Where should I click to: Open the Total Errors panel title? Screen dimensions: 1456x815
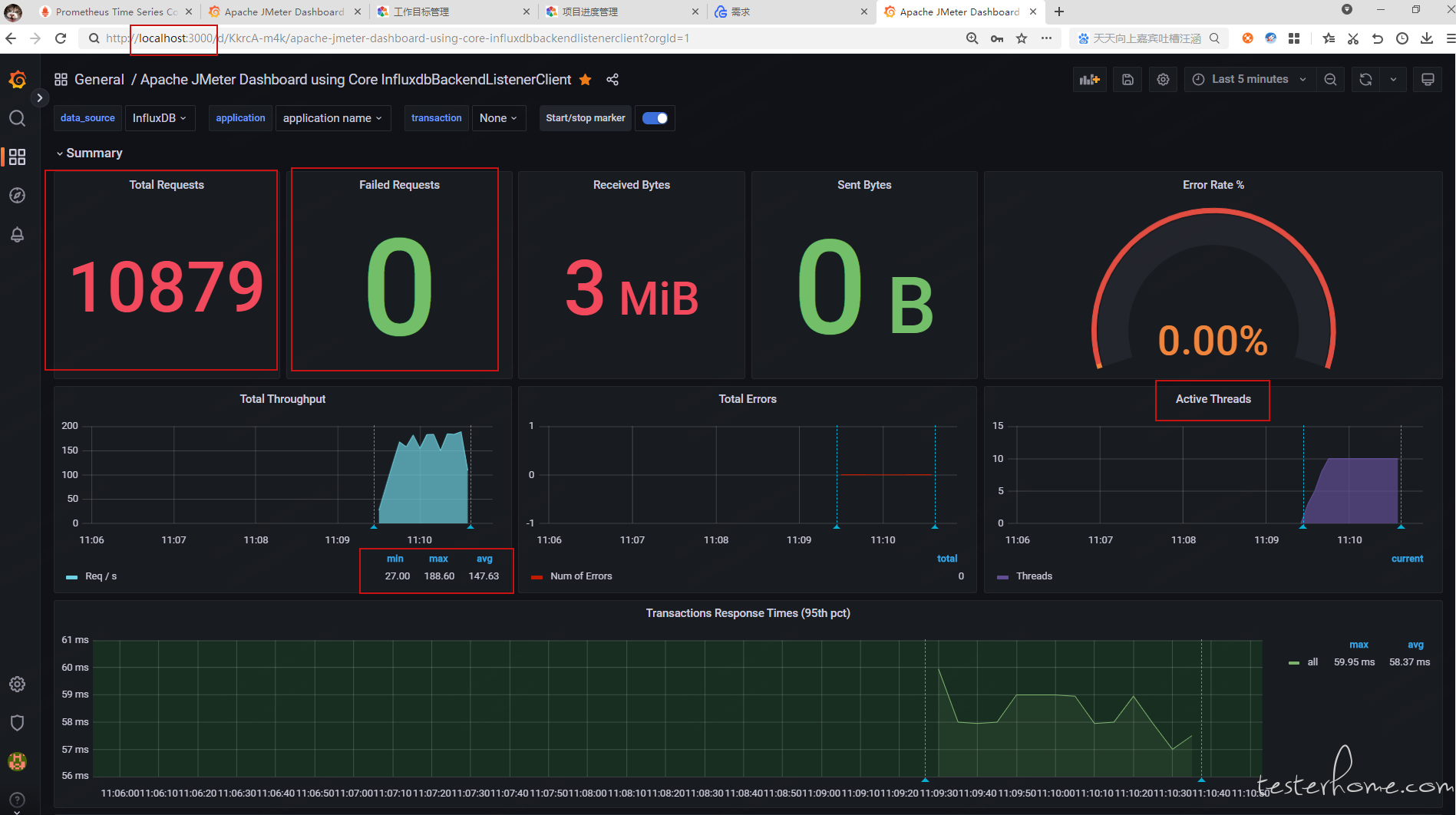[x=748, y=399]
